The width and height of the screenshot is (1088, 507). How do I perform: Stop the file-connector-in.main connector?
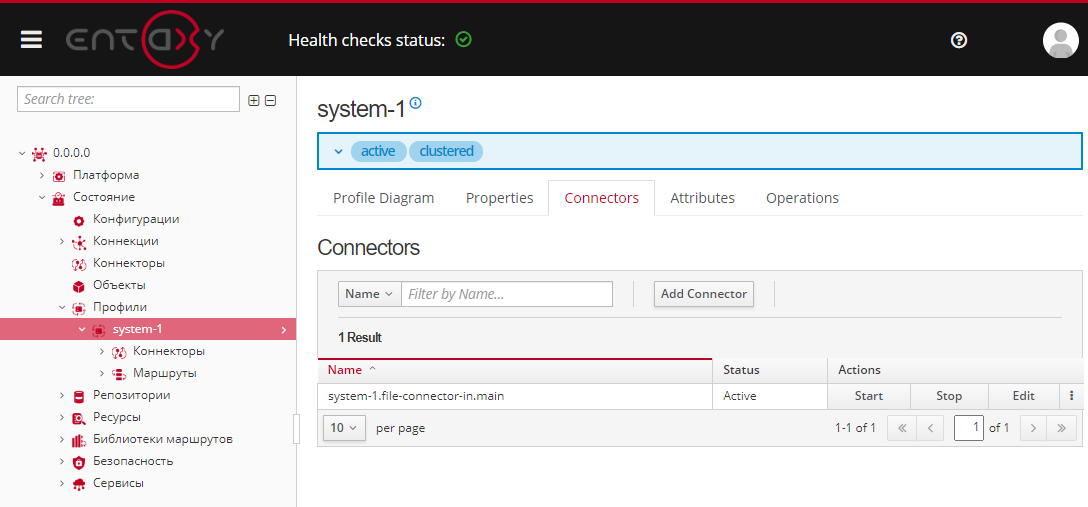coord(949,396)
